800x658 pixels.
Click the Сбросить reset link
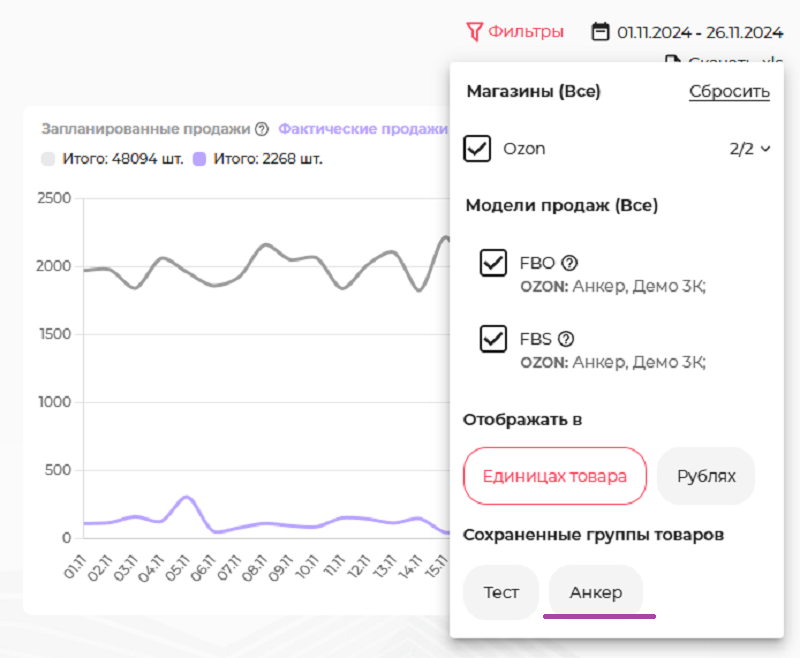coord(729,92)
